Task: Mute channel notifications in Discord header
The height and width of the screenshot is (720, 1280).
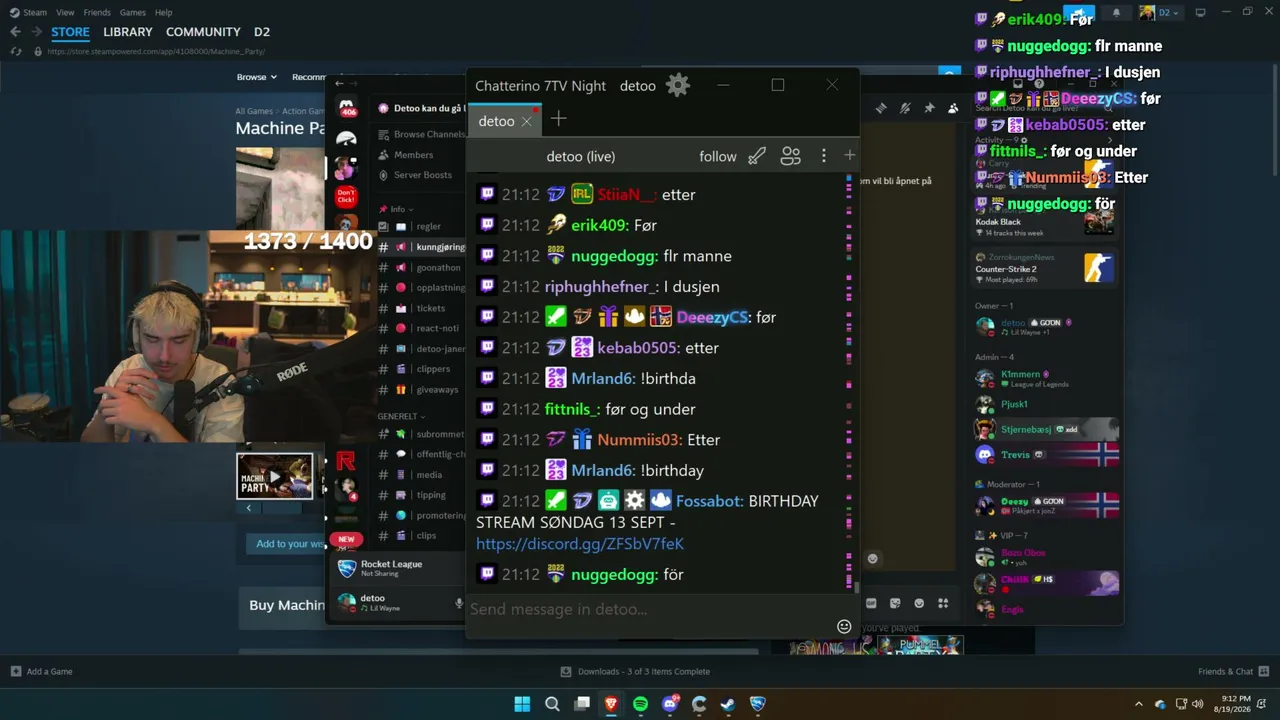Action: (905, 108)
